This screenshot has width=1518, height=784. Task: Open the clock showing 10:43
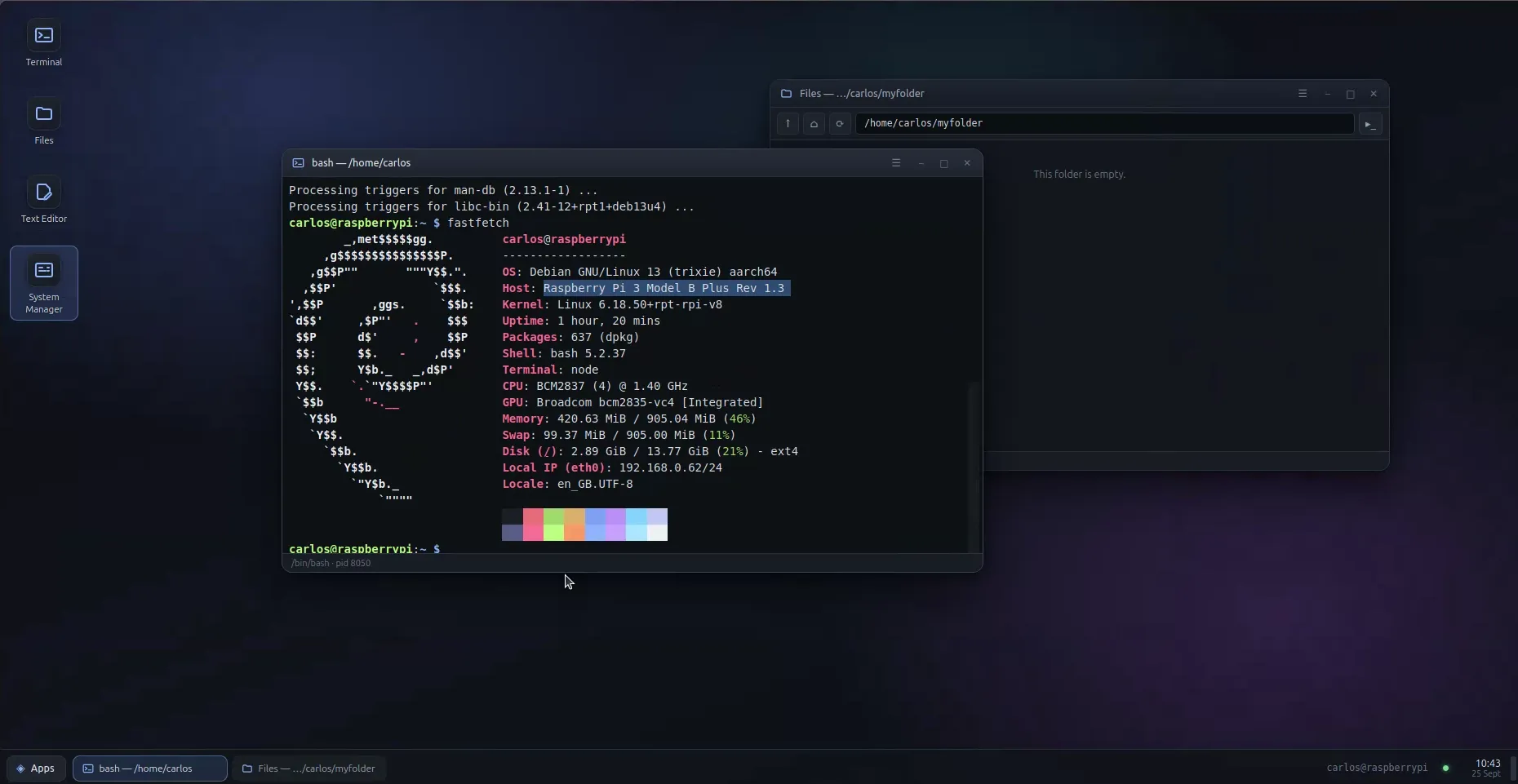1487,768
